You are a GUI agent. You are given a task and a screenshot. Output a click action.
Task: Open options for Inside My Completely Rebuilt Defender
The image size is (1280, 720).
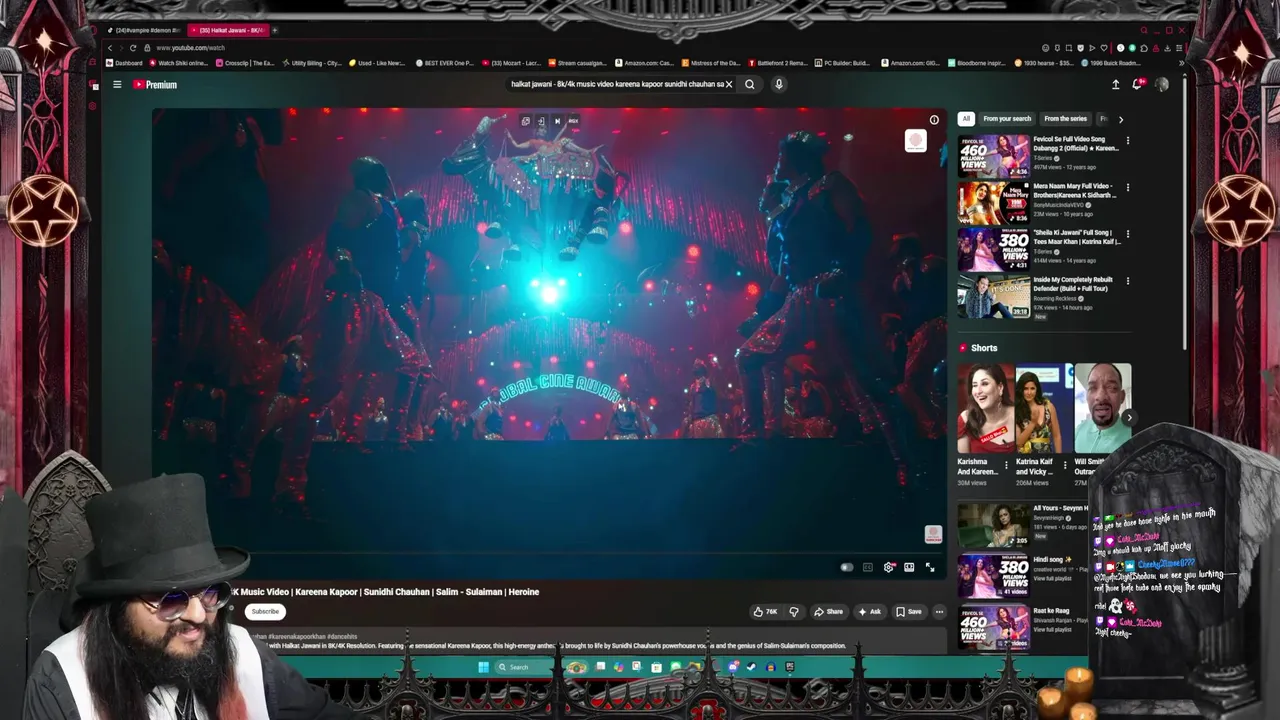click(1127, 281)
